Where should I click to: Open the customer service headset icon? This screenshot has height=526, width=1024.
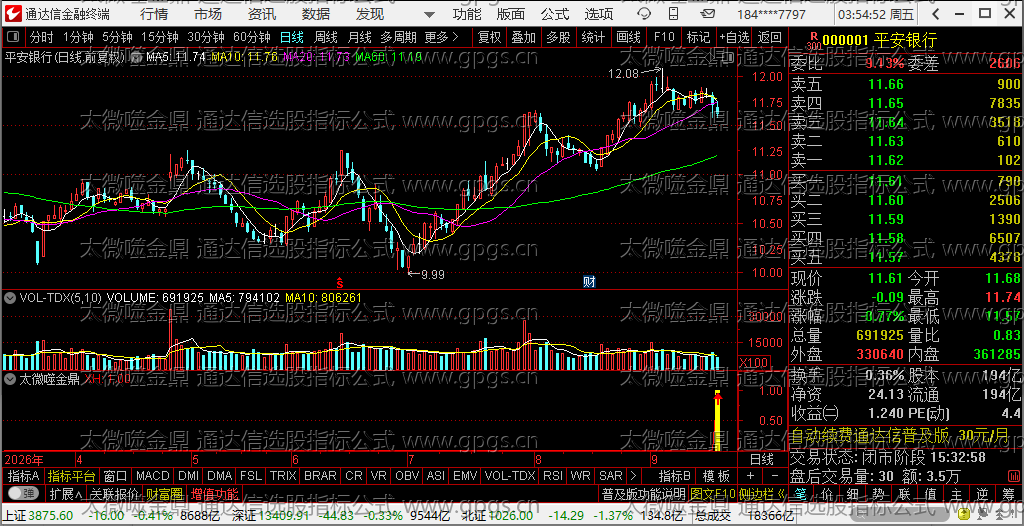coord(645,14)
